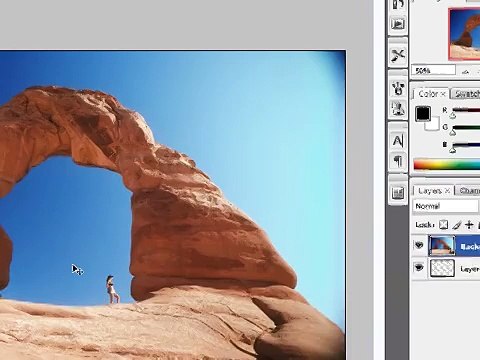Click the Navigator preview thumbnail
Screen dimensions: 480x360
click(x=464, y=34)
